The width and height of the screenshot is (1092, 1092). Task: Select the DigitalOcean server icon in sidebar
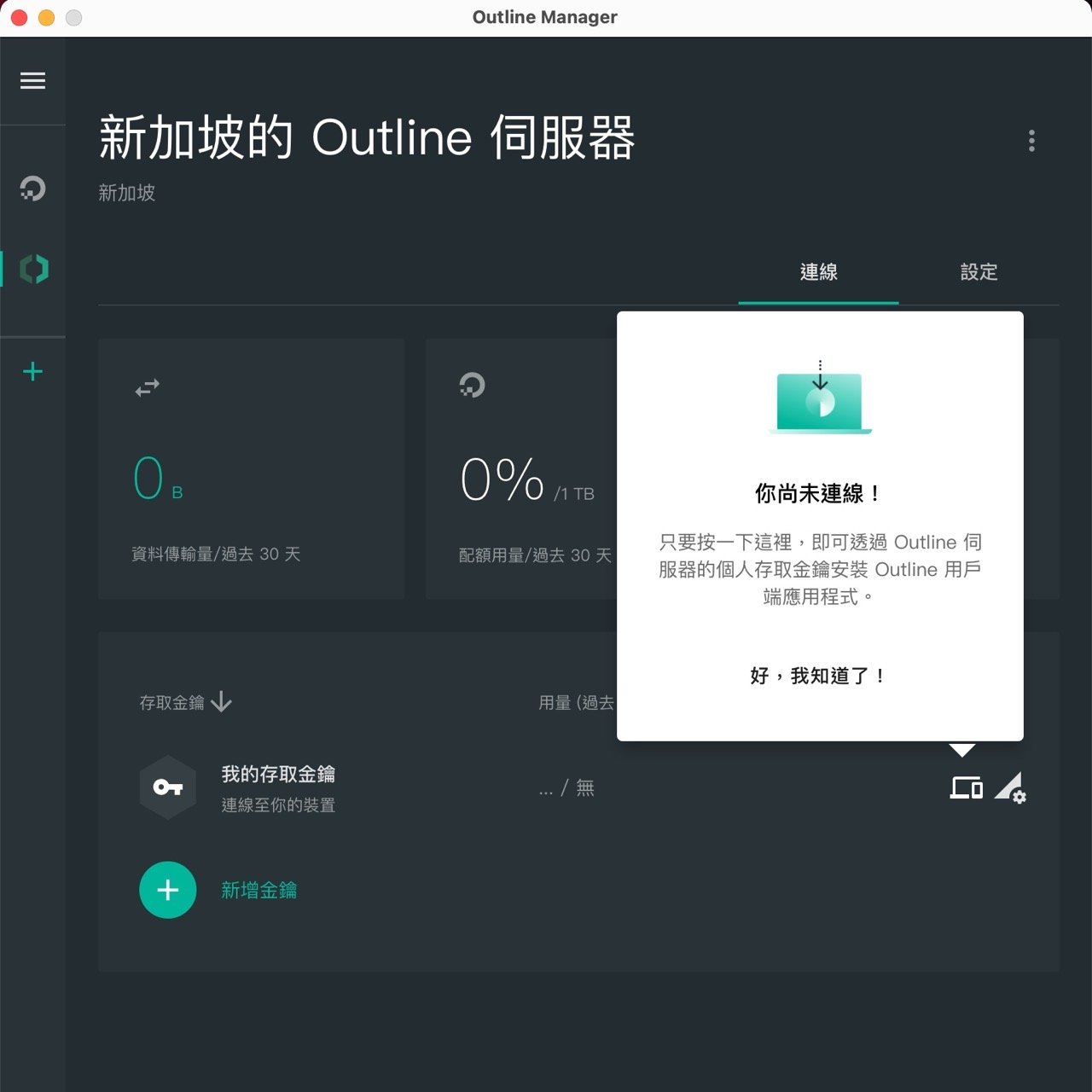[32, 188]
